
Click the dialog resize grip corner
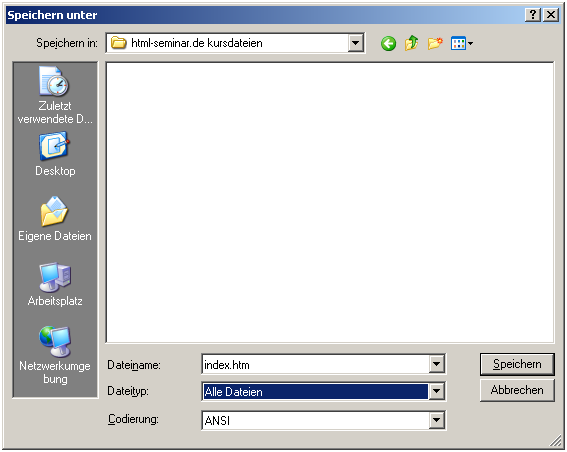(555, 440)
